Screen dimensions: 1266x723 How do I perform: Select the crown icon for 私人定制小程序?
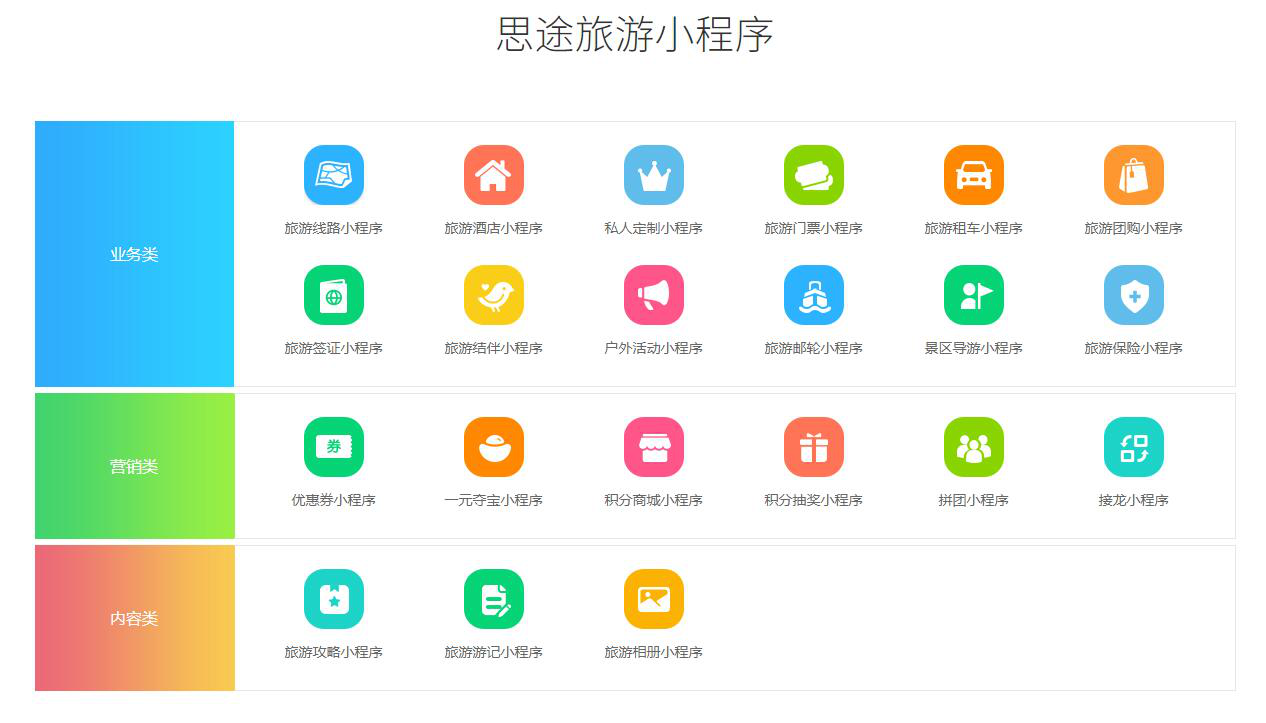[653, 175]
